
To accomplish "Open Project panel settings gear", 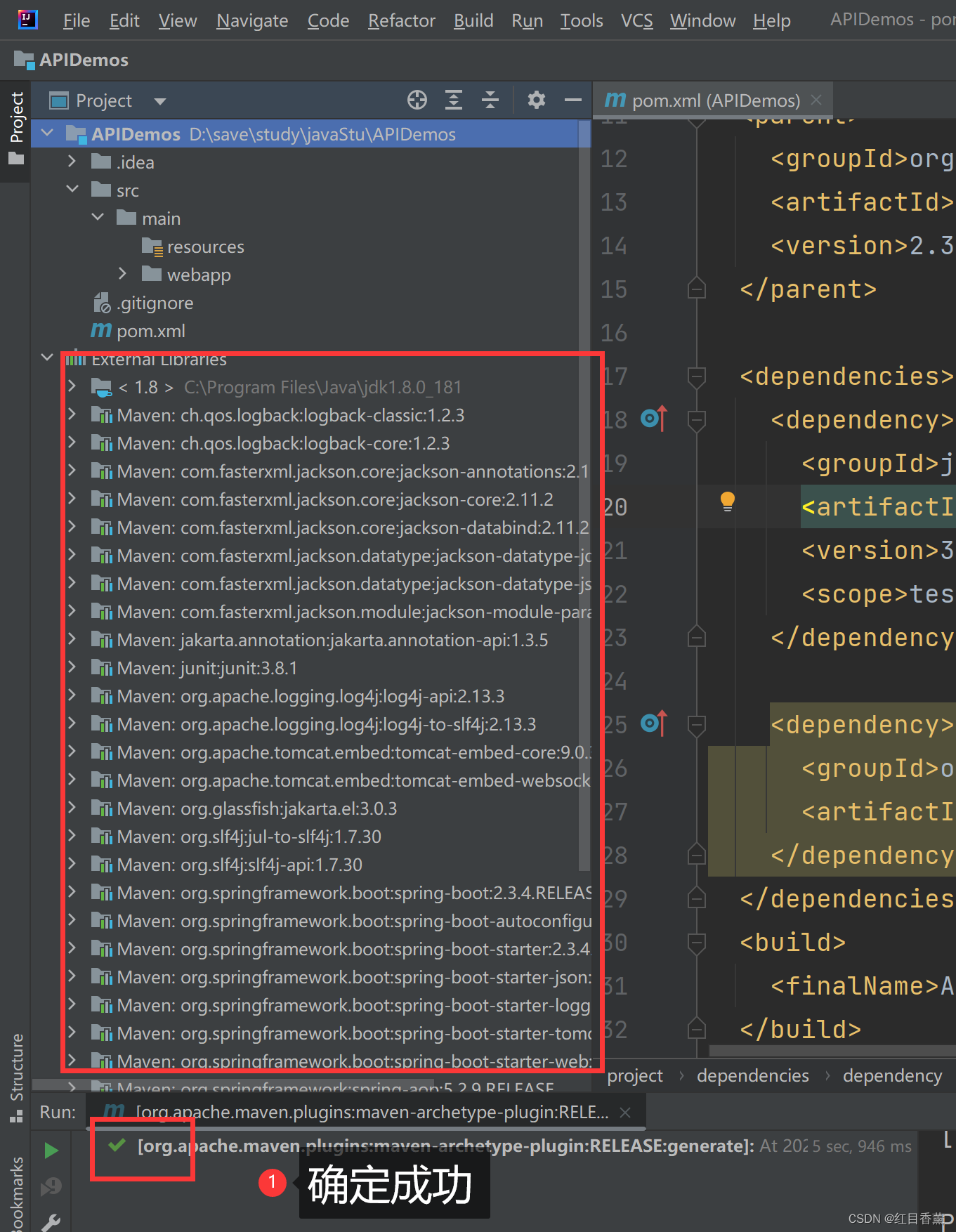I will pos(537,100).
